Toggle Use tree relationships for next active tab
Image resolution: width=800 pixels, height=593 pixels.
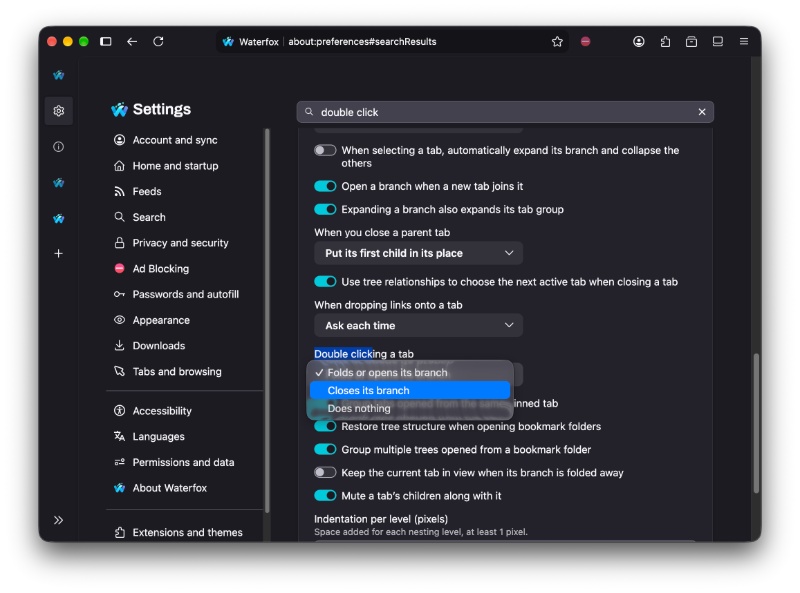pos(325,282)
